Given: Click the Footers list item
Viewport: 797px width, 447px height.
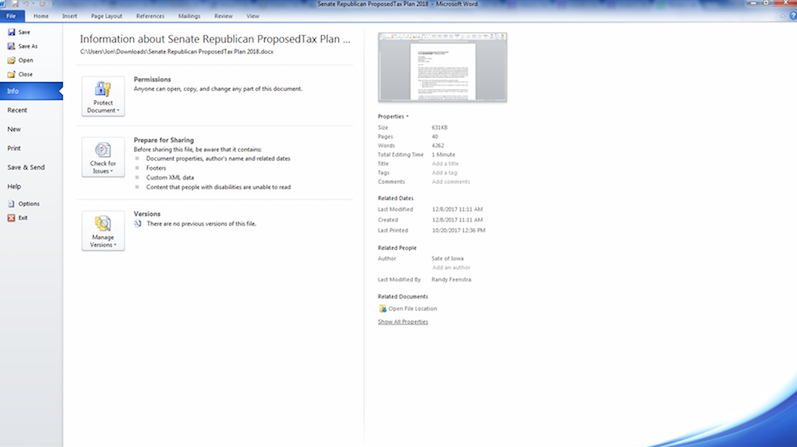Looking at the screenshot, I should 156,168.
